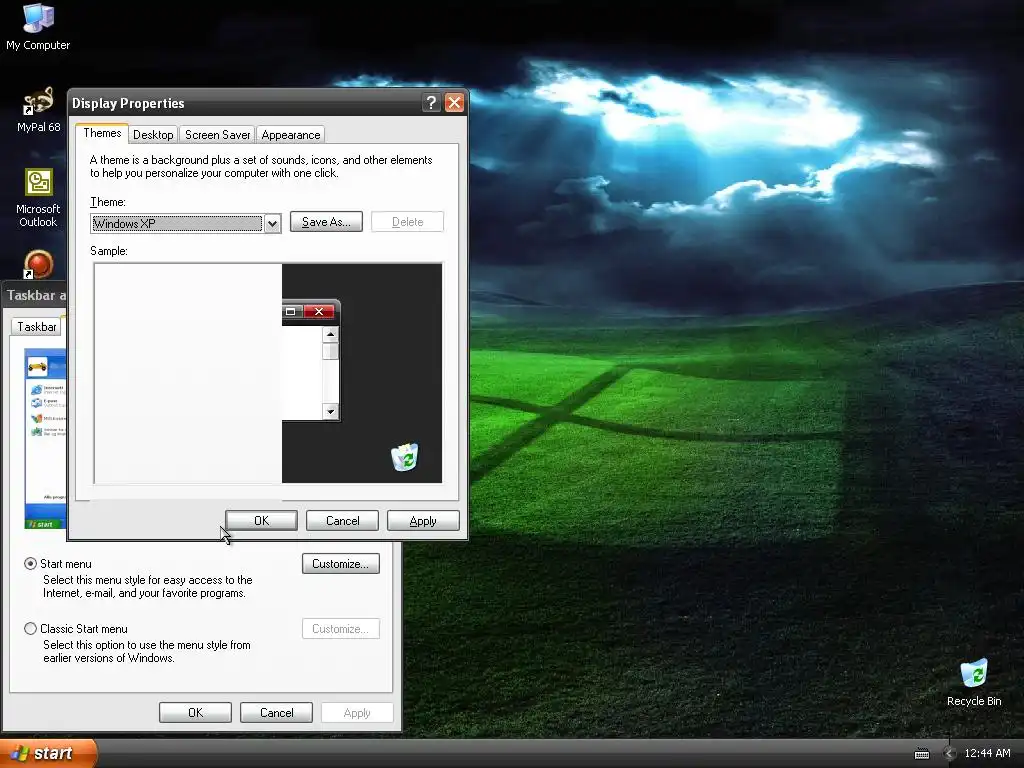The height and width of the screenshot is (768, 1024).
Task: Open the Recycle Bin on desktop
Action: click(974, 682)
